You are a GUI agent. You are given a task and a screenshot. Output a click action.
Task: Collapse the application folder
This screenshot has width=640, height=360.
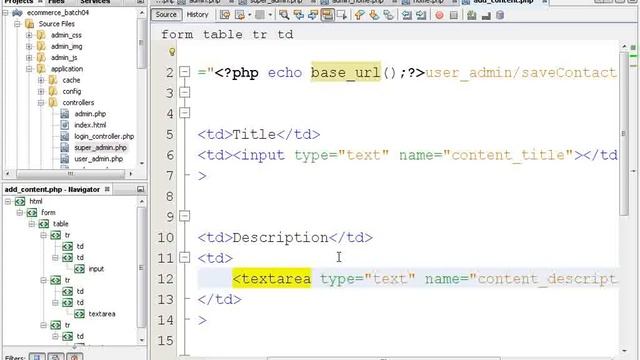coord(29,69)
